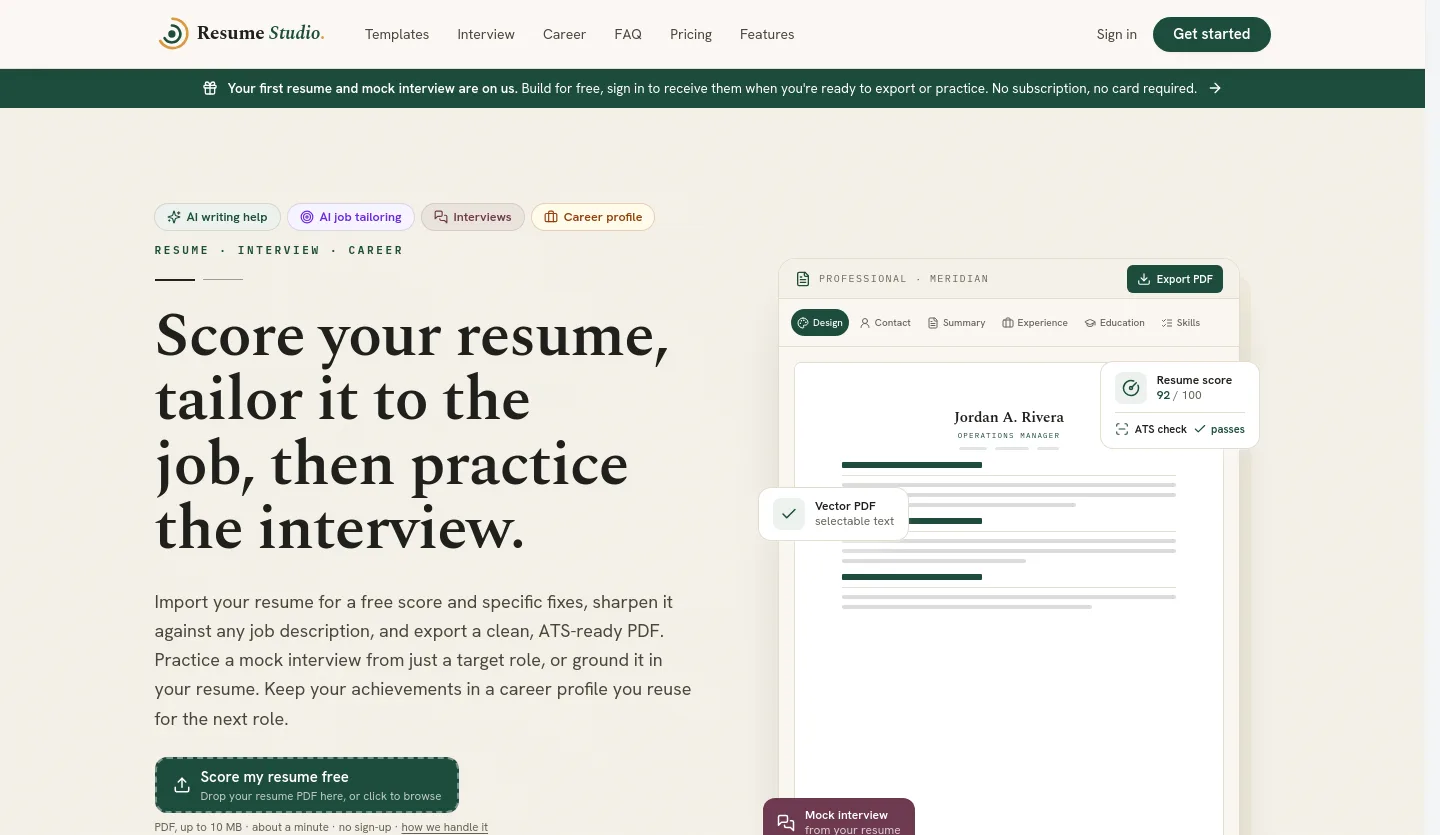Click the download icon in Export PDF

click(x=1144, y=279)
